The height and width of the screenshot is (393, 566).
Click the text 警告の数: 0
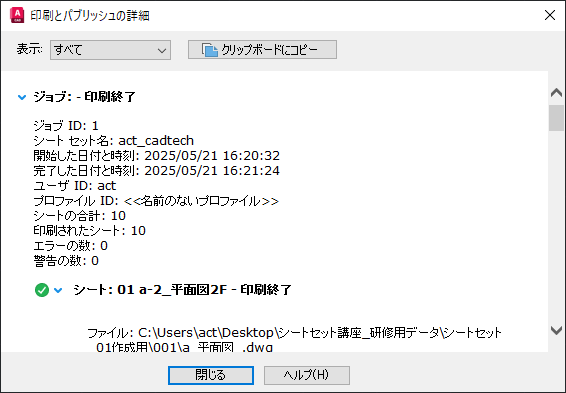[x=66, y=261]
